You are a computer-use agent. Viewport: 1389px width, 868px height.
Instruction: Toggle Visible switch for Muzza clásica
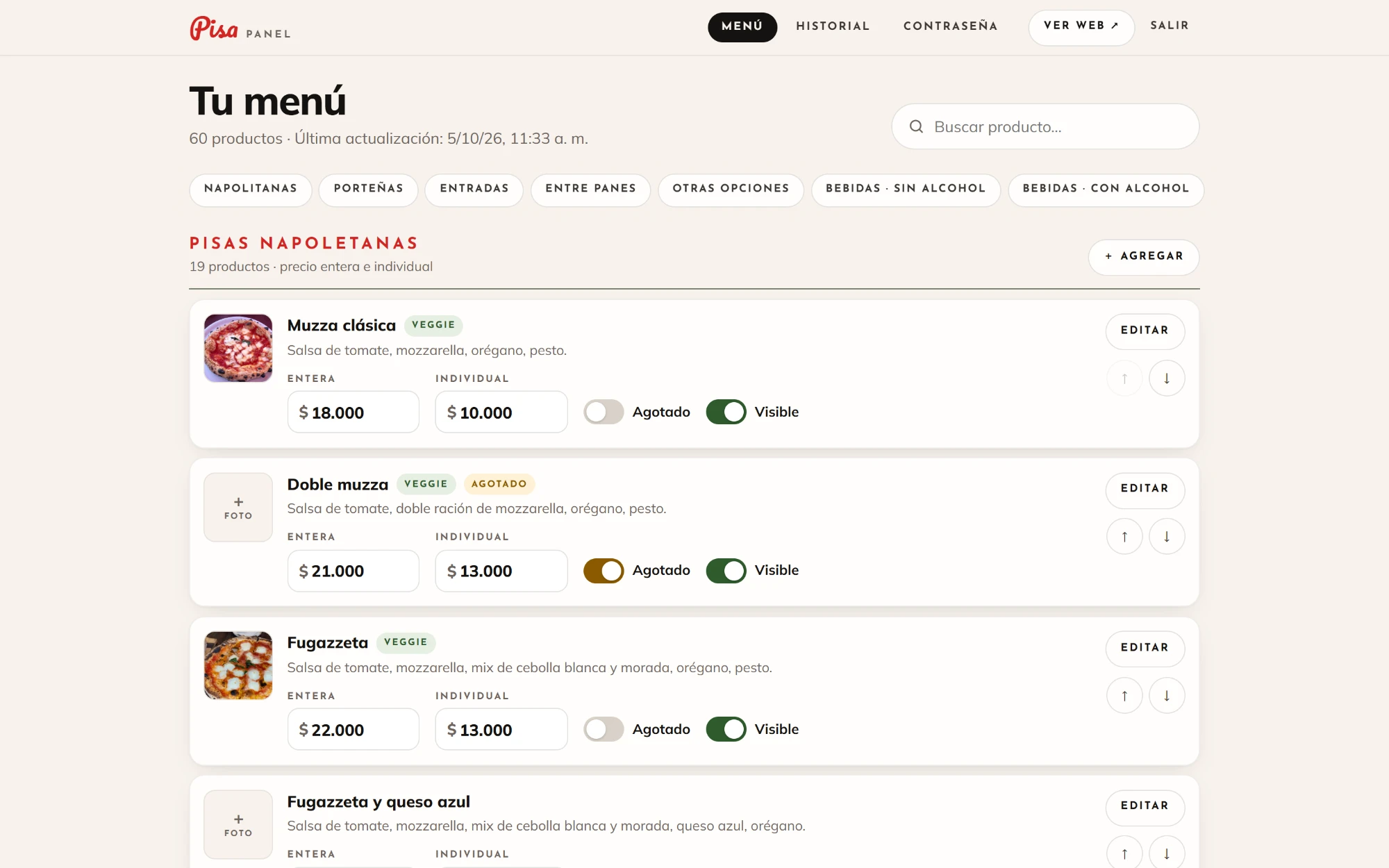(726, 412)
